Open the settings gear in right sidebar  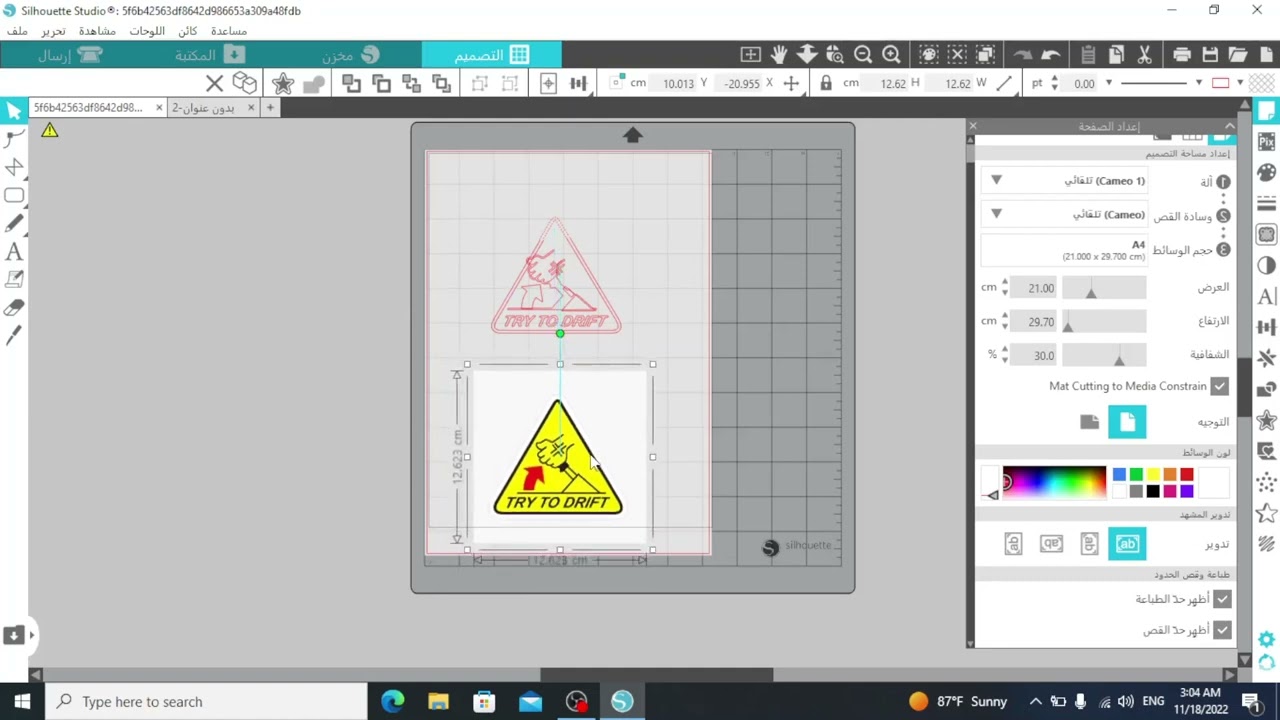point(1267,639)
